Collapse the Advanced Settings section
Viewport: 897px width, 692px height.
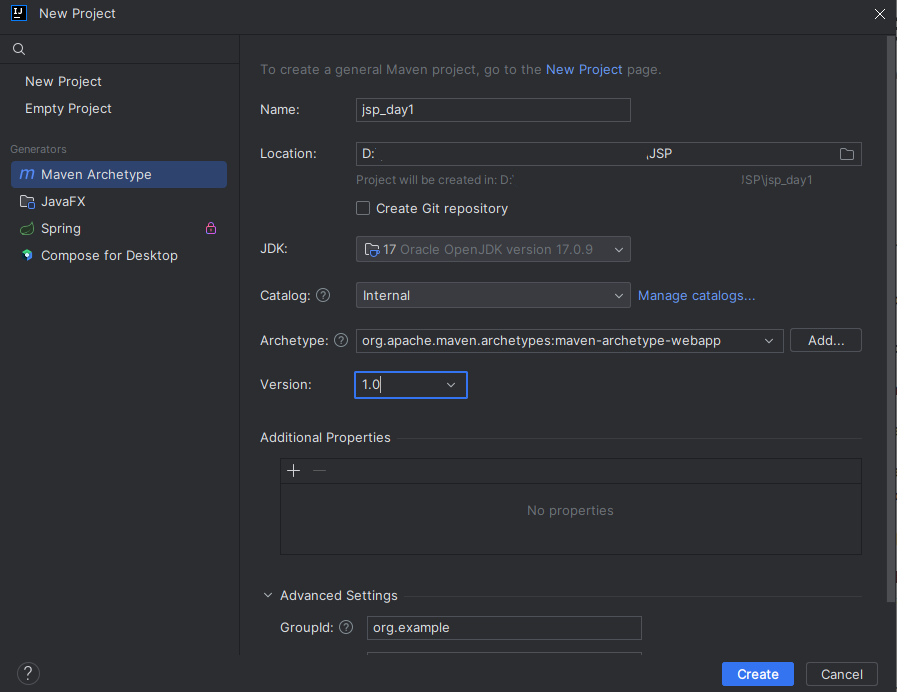(x=268, y=595)
